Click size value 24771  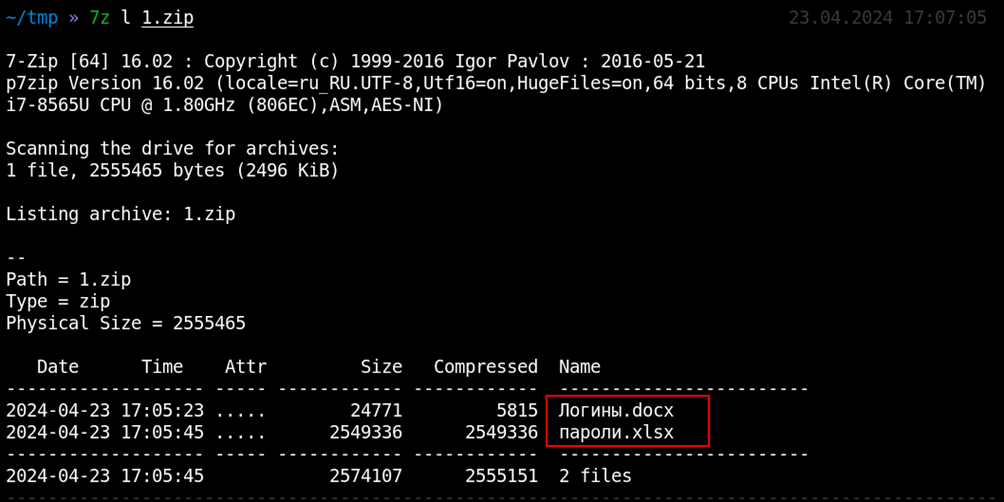[x=376, y=410]
